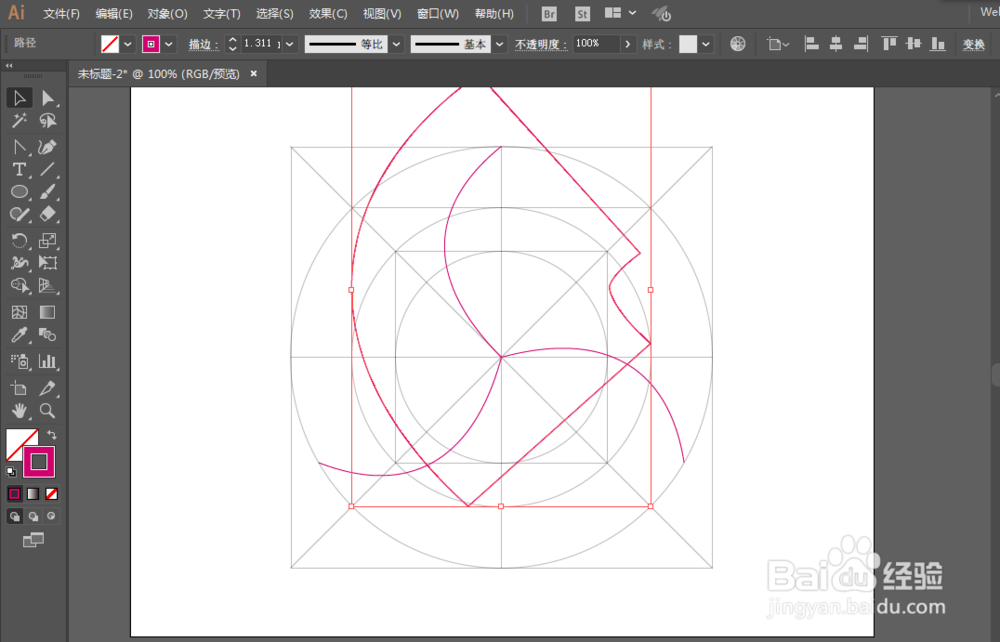Activate the Type tool

tap(19, 170)
